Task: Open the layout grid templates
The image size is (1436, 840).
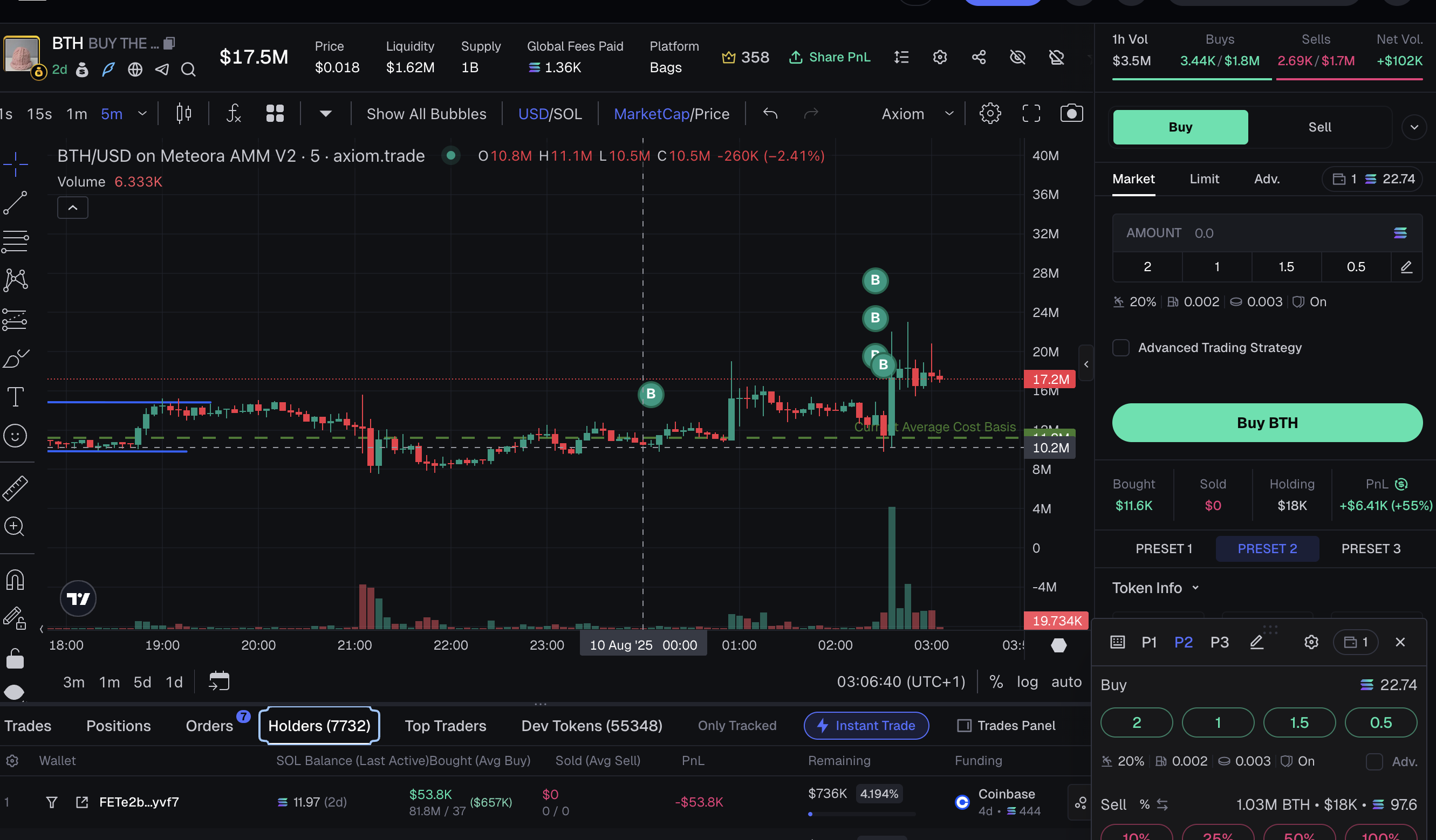Action: point(275,114)
